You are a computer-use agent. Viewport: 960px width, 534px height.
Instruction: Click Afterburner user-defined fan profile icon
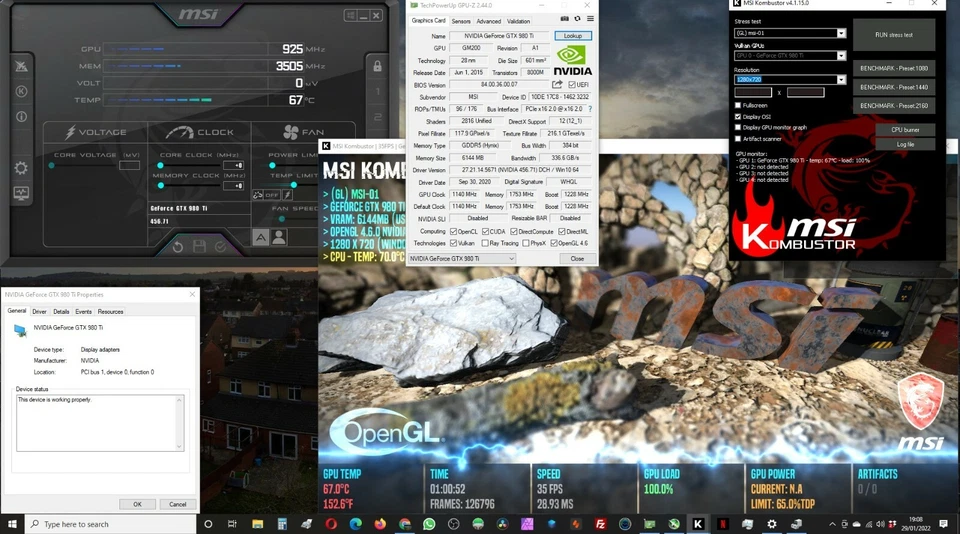point(279,237)
